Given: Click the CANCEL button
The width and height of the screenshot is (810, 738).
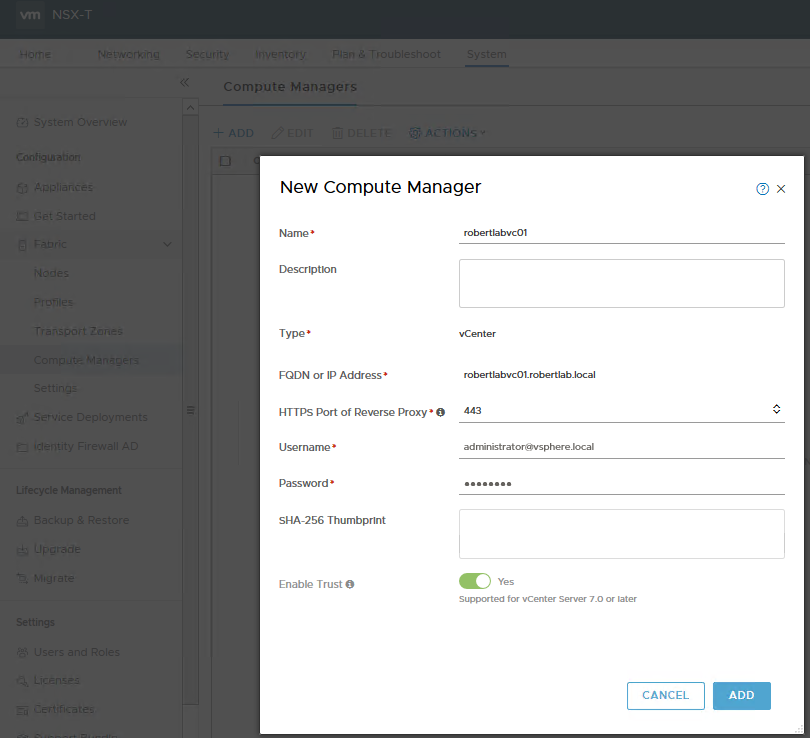Looking at the screenshot, I should tap(665, 695).
